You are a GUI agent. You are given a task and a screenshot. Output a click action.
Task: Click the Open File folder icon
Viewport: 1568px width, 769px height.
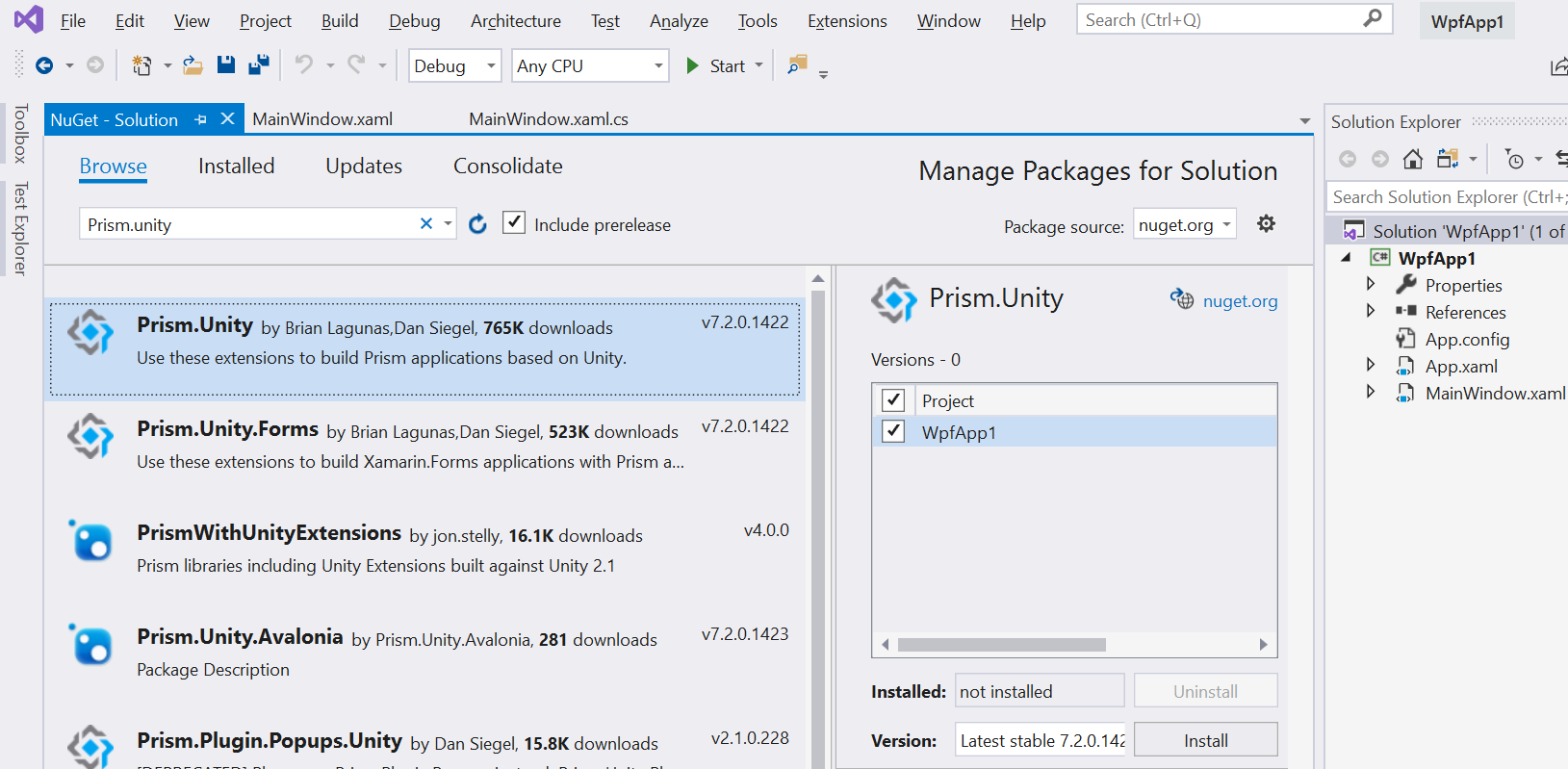coord(193,65)
